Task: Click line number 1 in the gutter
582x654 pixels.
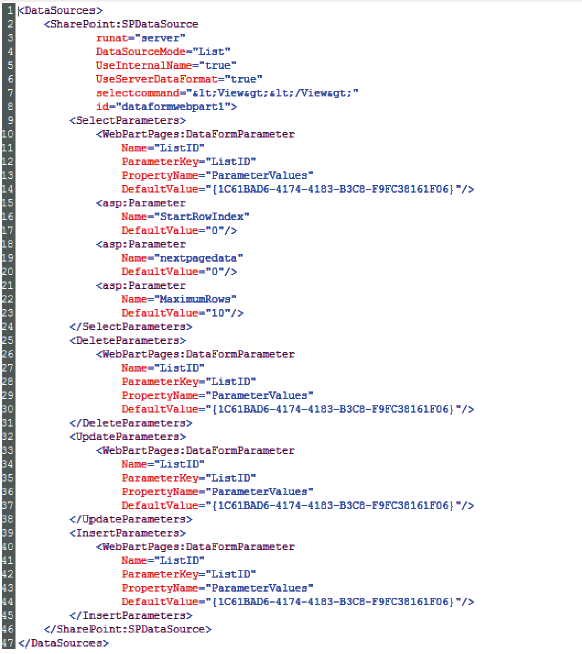Action: click(10, 10)
